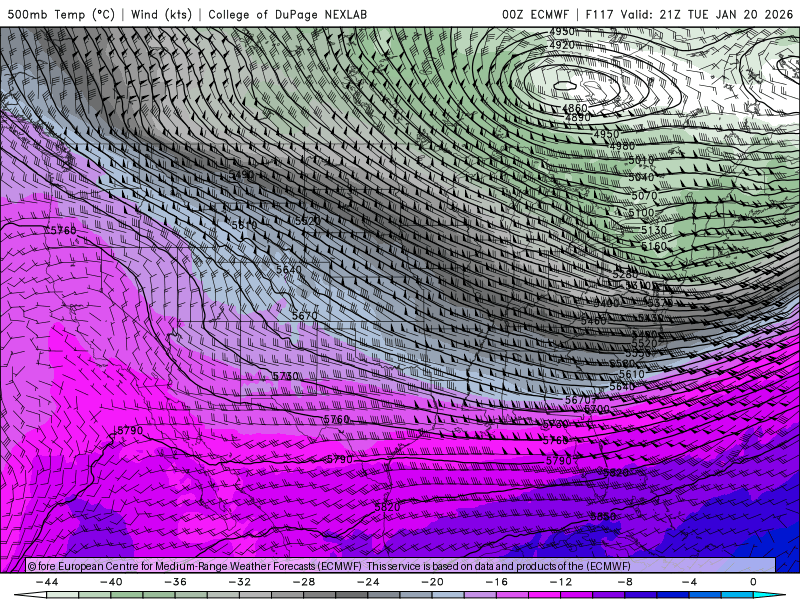Click the 4980 height contour label
Image resolution: width=800 pixels, height=600 pixels.
click(622, 146)
